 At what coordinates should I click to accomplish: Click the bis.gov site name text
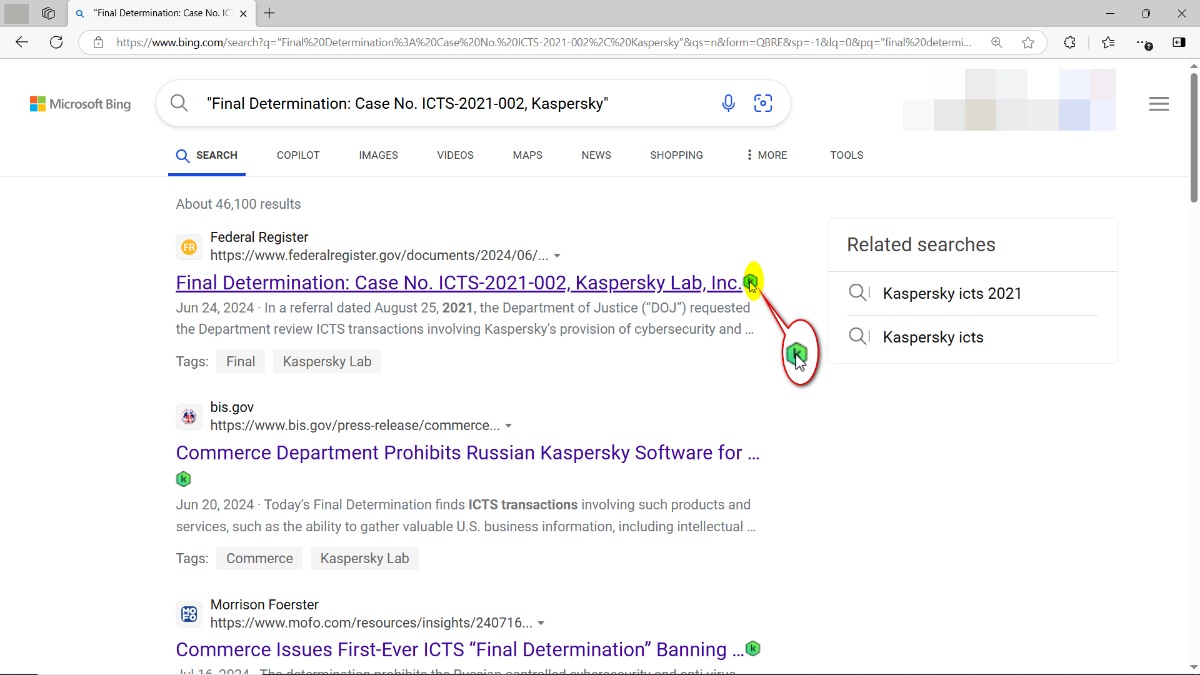(232, 407)
